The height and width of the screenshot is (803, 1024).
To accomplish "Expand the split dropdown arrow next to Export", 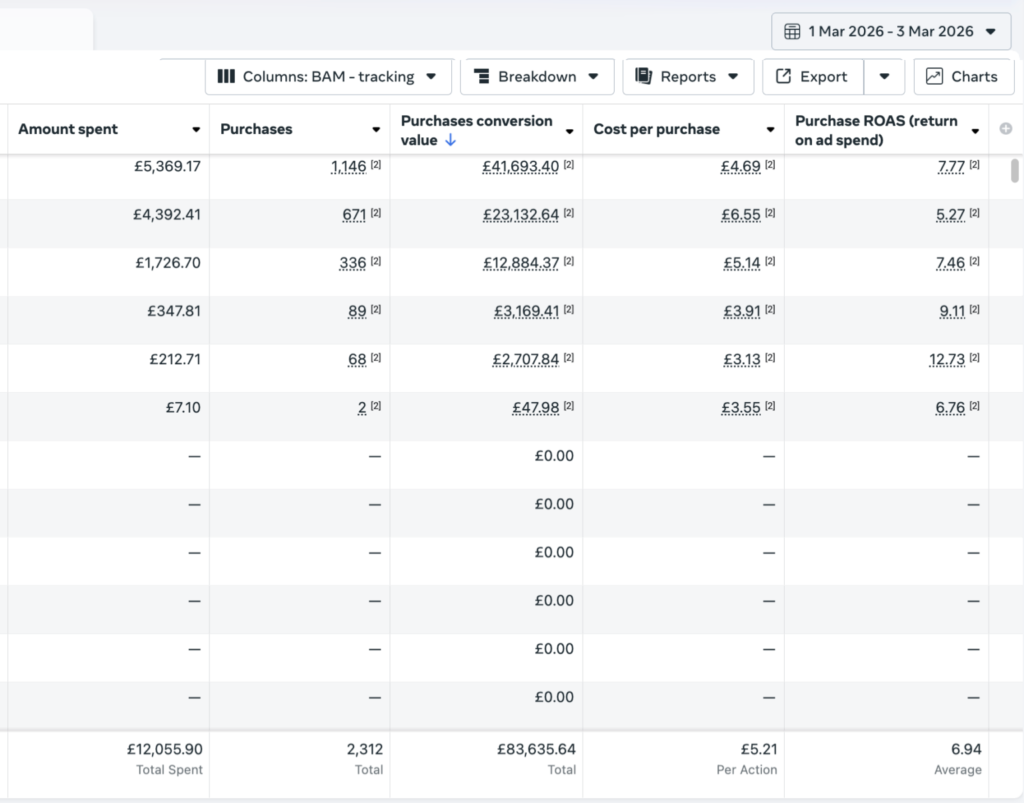I will [x=884, y=76].
